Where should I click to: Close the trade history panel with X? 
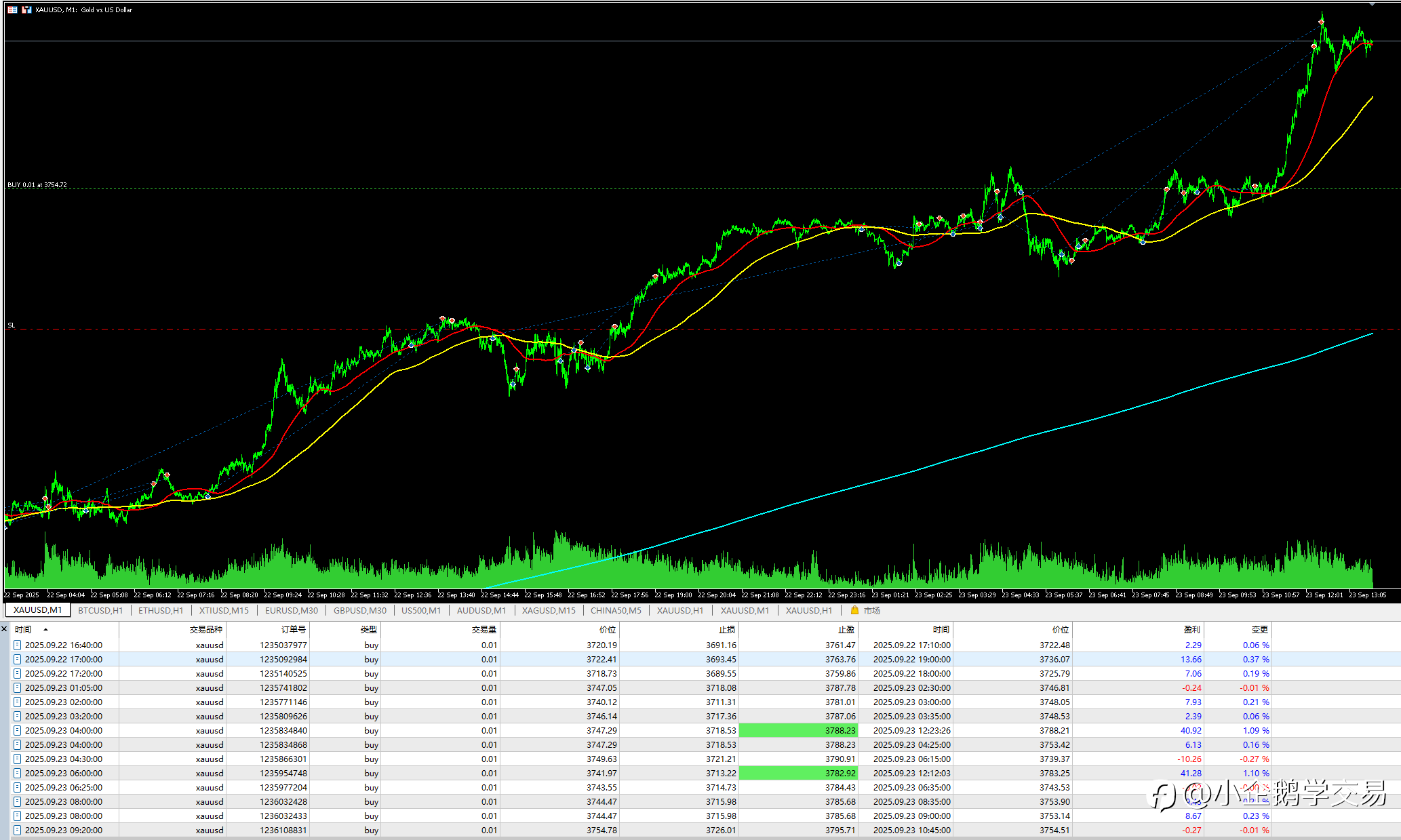tap(4, 629)
